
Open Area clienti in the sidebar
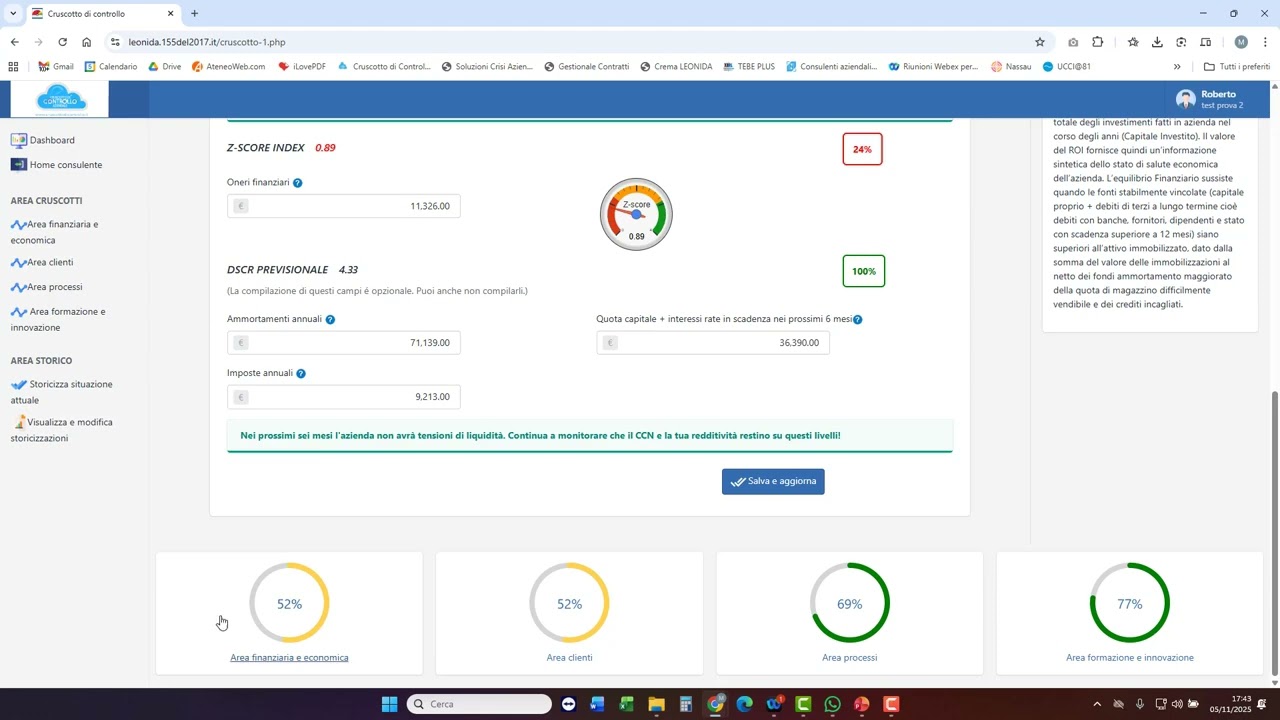(x=50, y=263)
